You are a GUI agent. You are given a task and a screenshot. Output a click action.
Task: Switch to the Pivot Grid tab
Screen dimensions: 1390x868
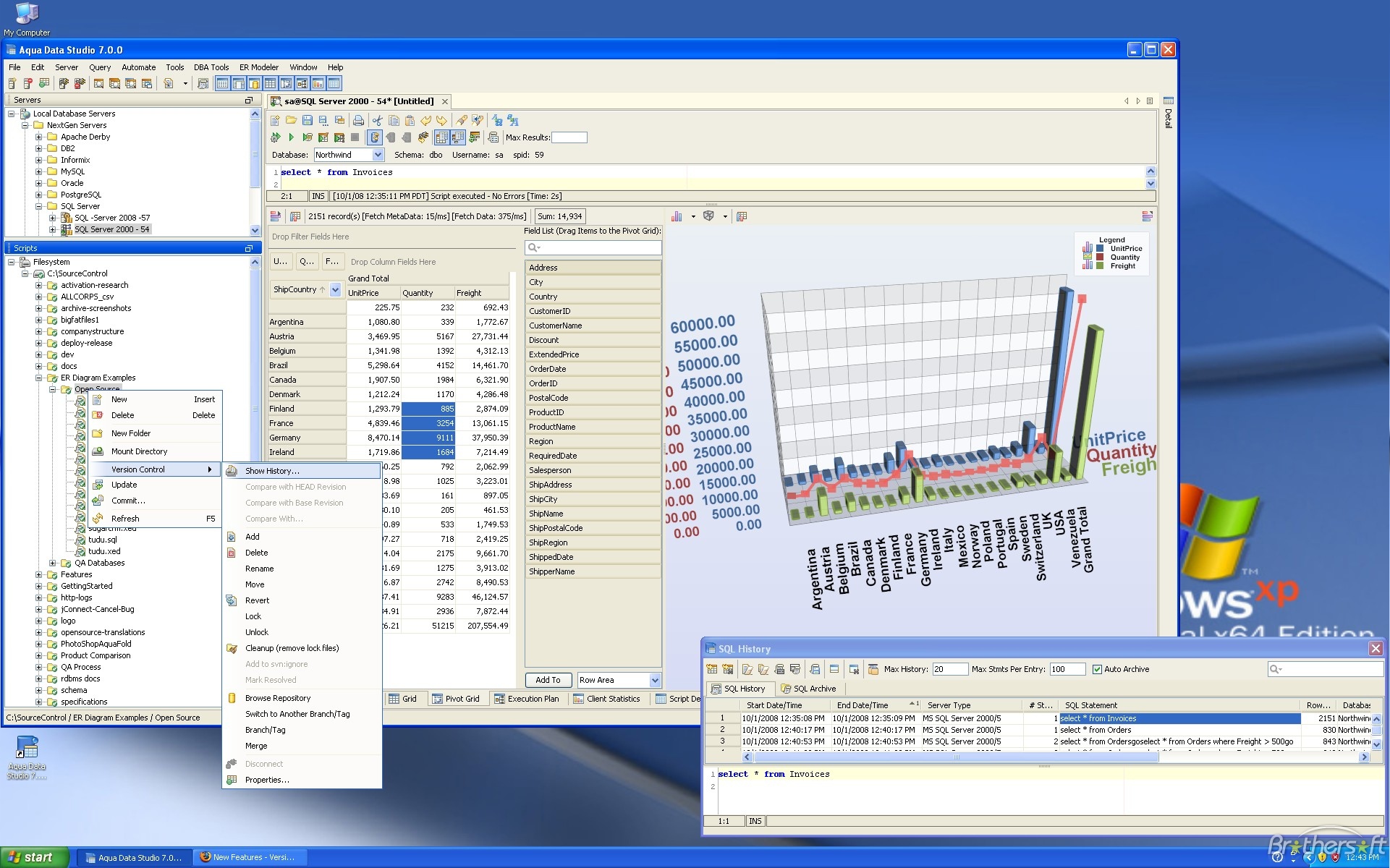pyautogui.click(x=456, y=699)
